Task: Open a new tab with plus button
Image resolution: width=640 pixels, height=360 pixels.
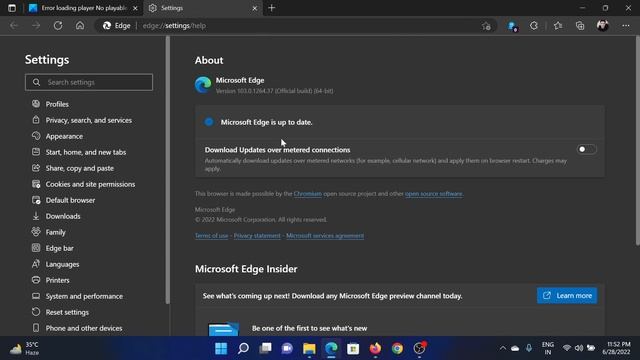Action: (272, 8)
